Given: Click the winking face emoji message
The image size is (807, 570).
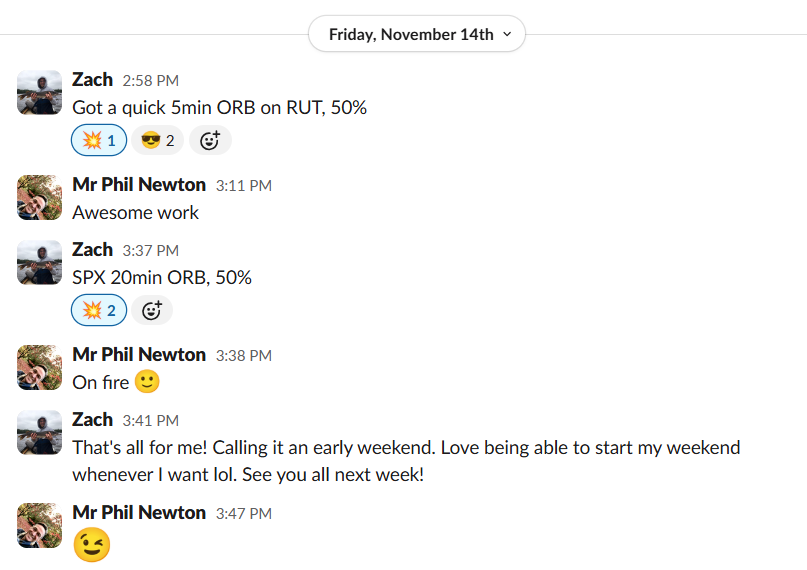Looking at the screenshot, I should (92, 545).
